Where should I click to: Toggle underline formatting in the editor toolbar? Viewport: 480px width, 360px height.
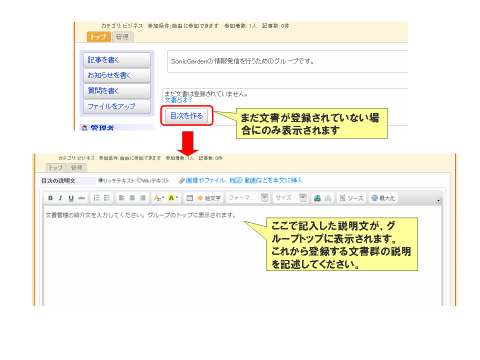click(x=71, y=198)
